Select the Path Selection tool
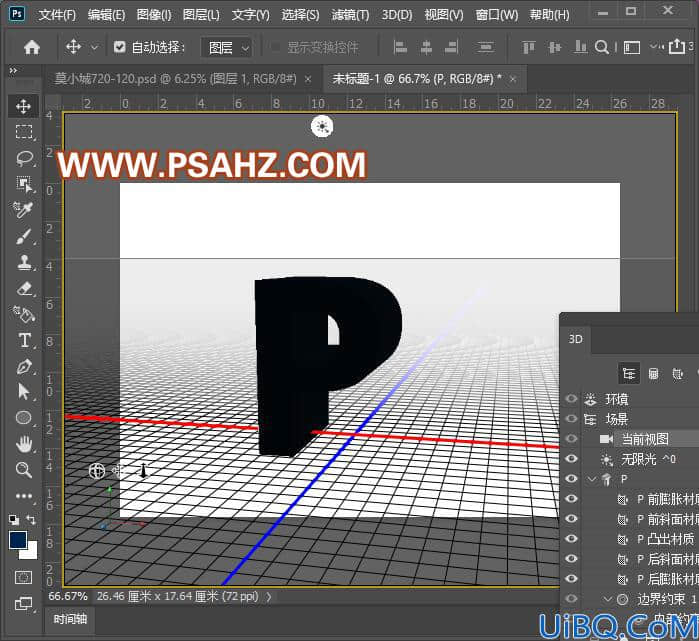 click(x=23, y=392)
